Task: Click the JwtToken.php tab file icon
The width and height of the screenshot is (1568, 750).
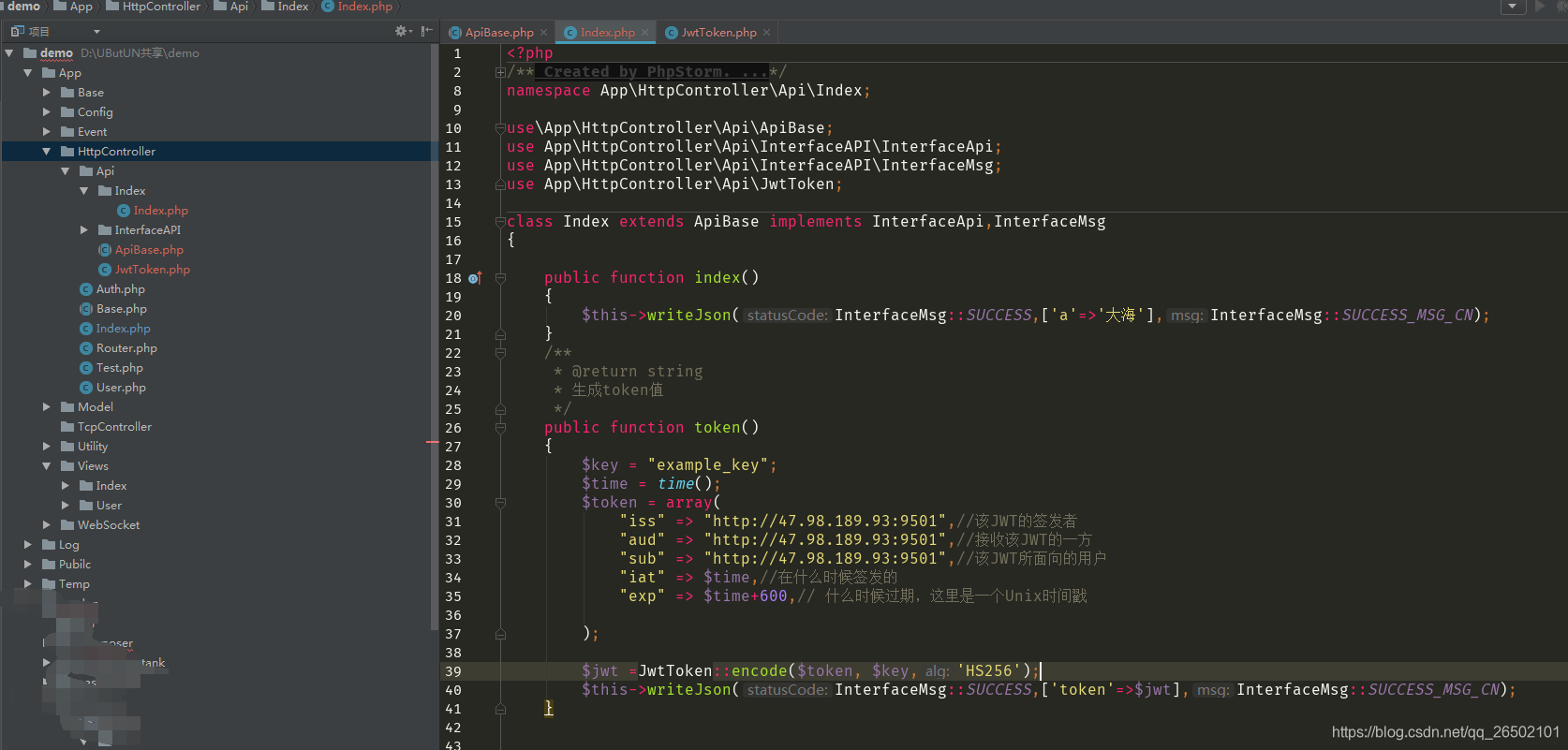Action: coord(672,33)
